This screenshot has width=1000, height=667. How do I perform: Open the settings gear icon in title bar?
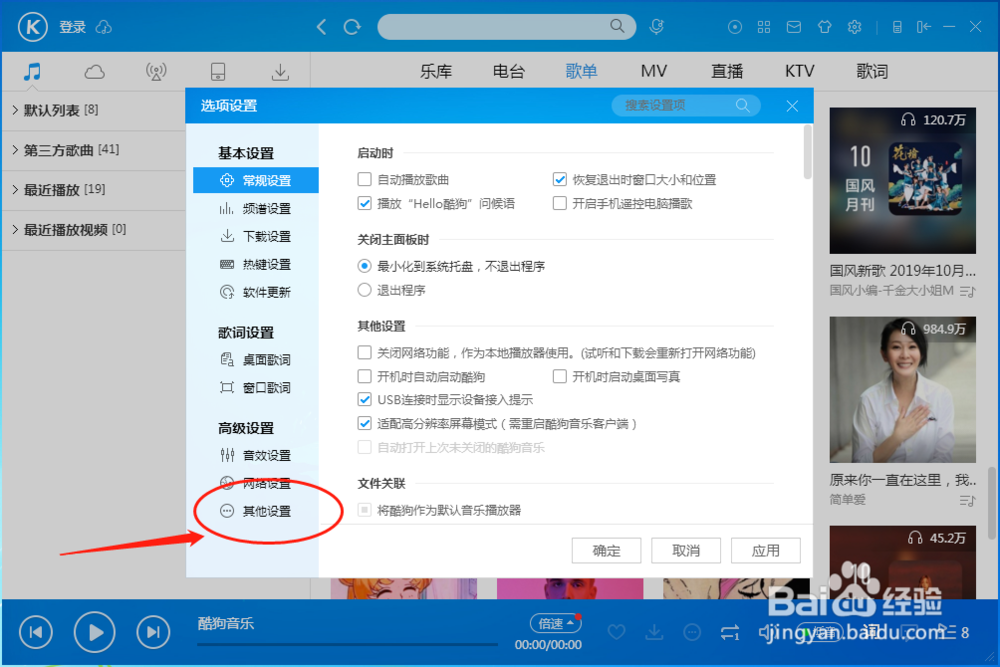855,27
